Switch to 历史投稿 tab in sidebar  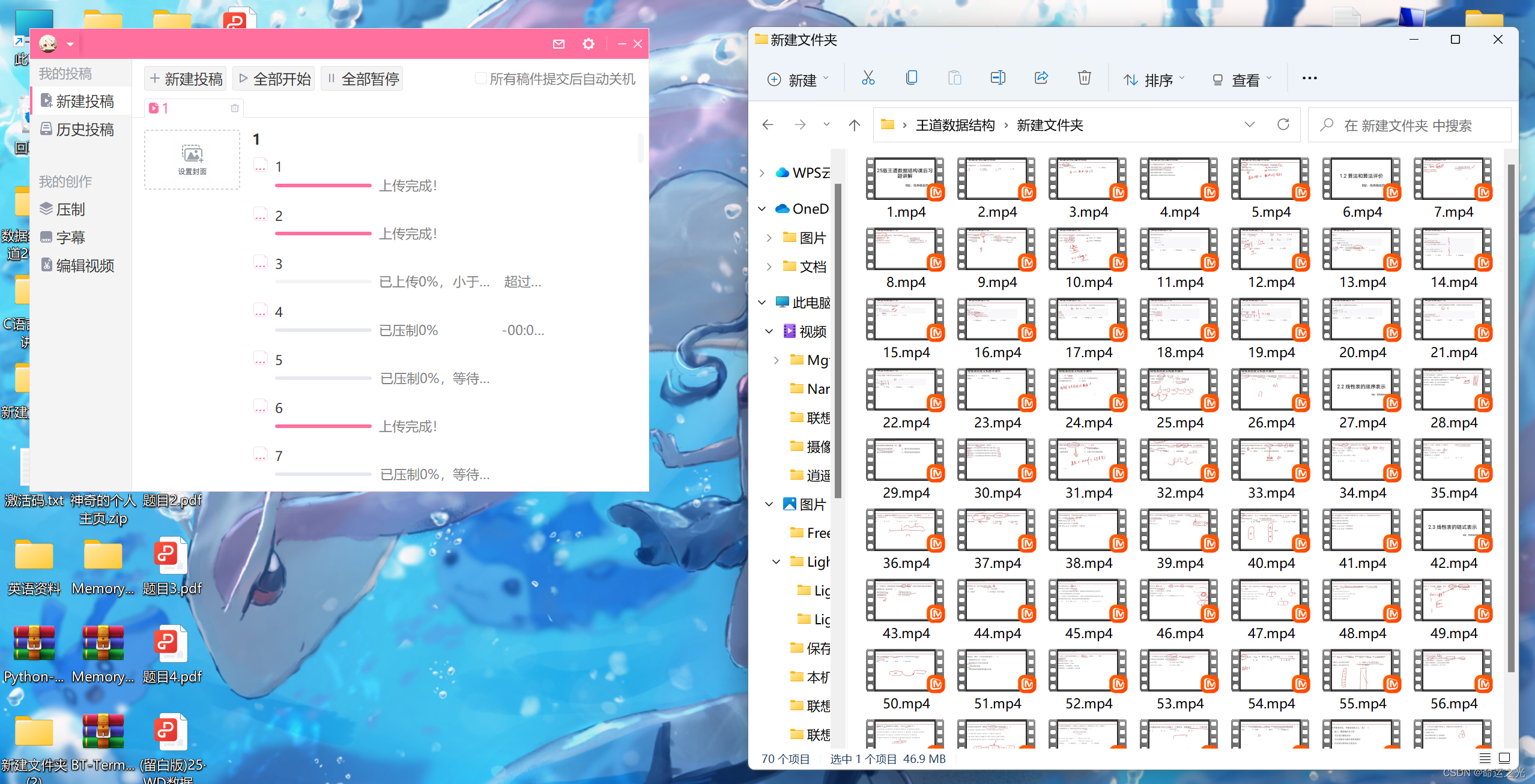click(84, 129)
